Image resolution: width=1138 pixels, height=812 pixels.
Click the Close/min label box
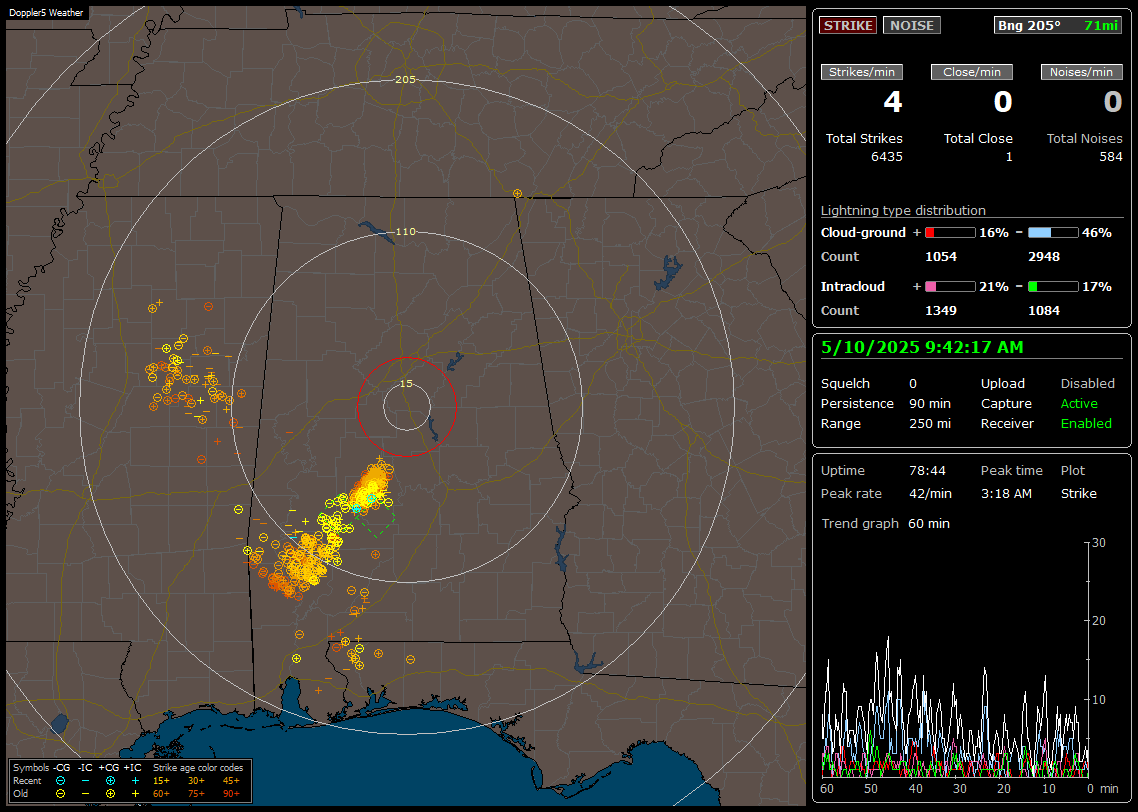(x=972, y=72)
